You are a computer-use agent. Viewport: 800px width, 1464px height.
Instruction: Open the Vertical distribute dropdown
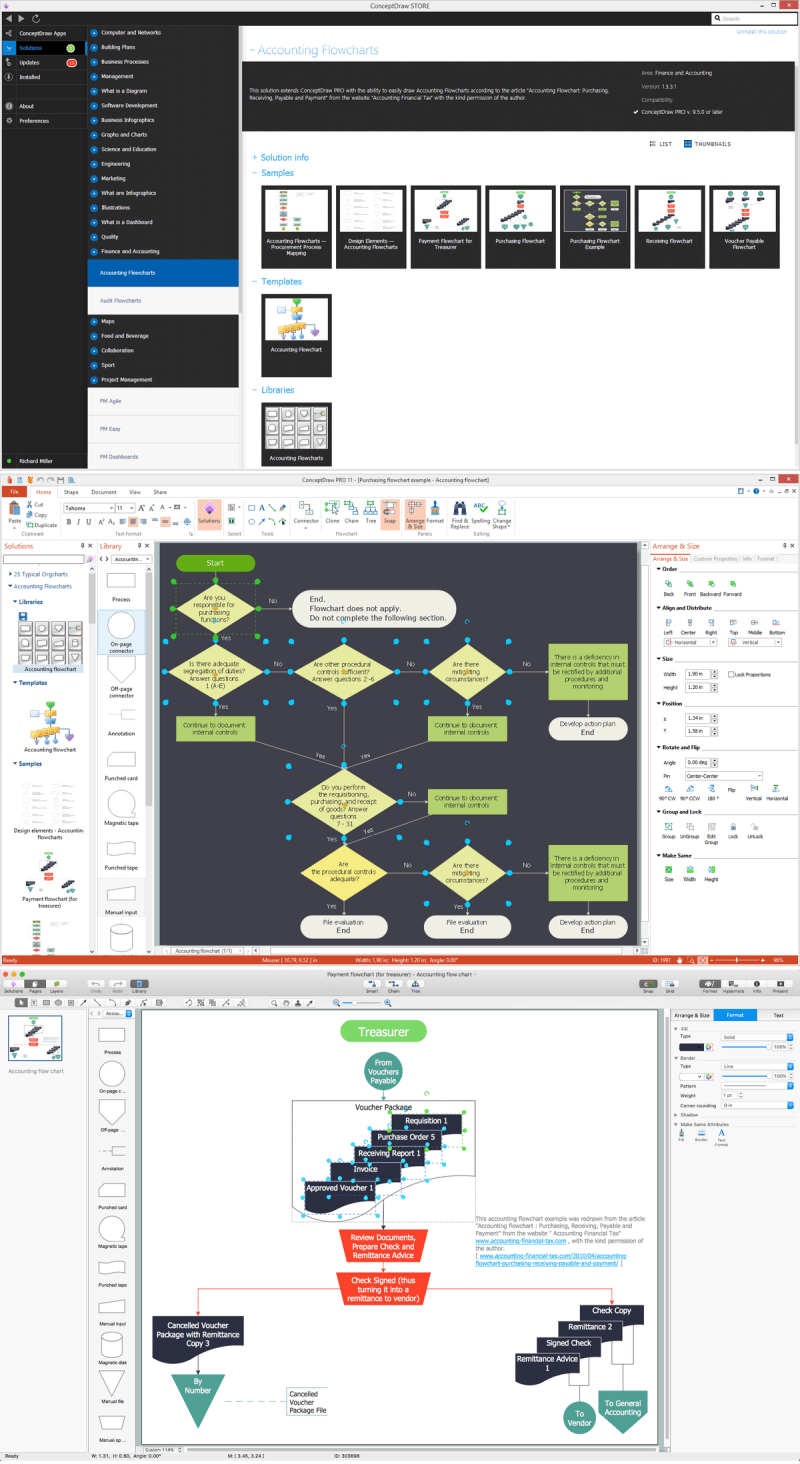pos(779,642)
